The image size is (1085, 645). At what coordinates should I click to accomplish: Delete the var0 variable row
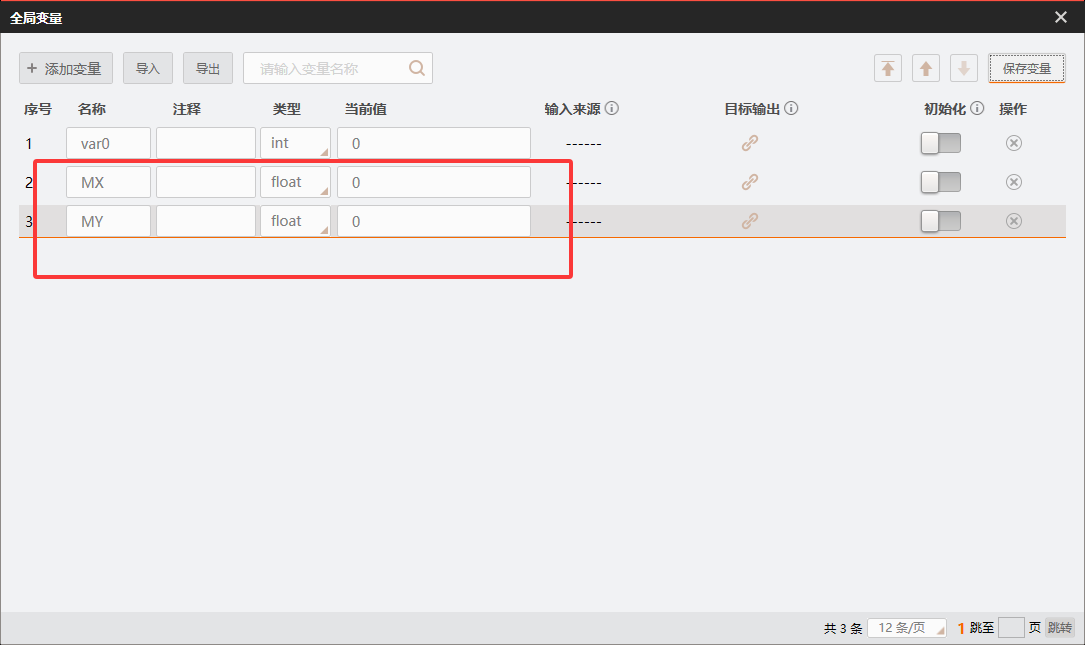tap(1014, 143)
